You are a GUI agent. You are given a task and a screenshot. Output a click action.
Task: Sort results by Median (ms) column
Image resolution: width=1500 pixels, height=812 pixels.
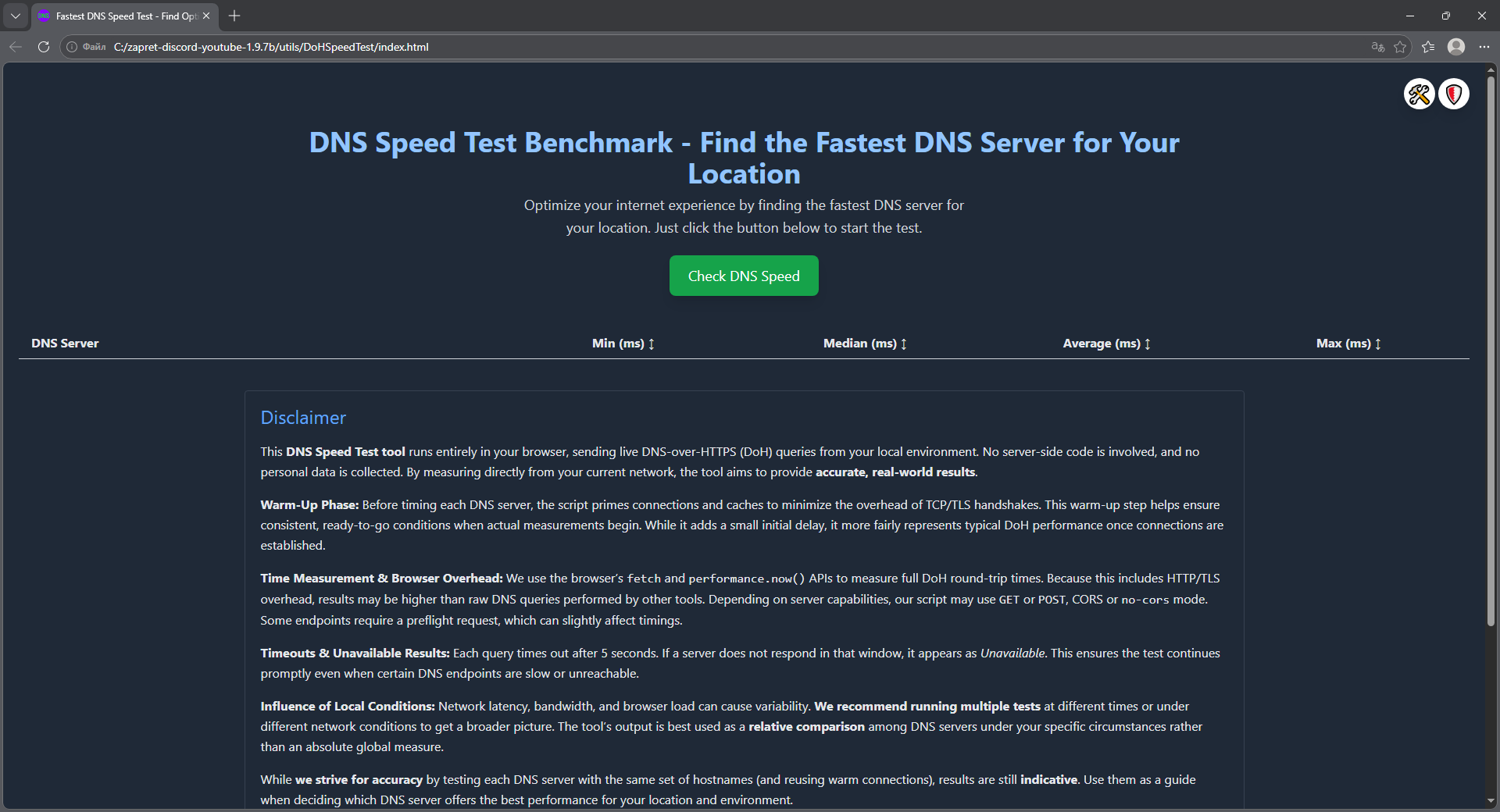[864, 344]
